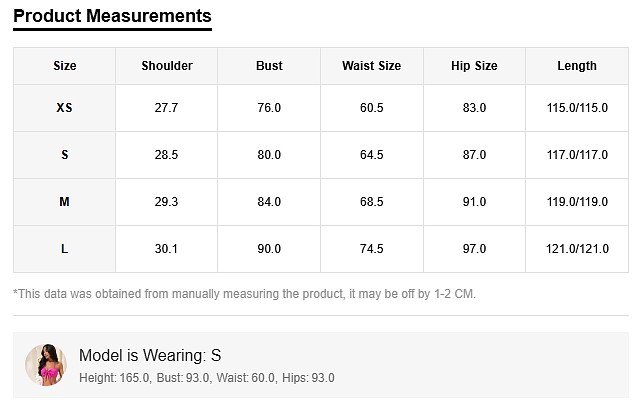
Task: Click the M size row label
Action: pyautogui.click(x=65, y=202)
